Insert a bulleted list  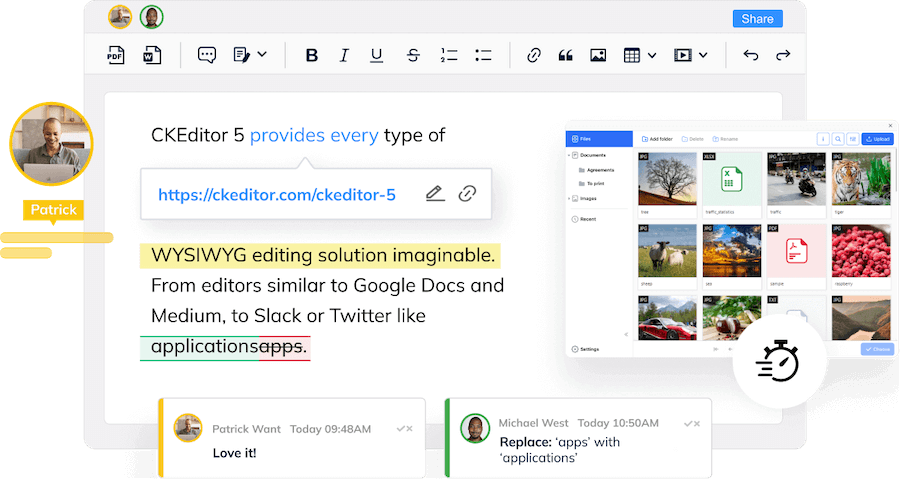pos(483,55)
